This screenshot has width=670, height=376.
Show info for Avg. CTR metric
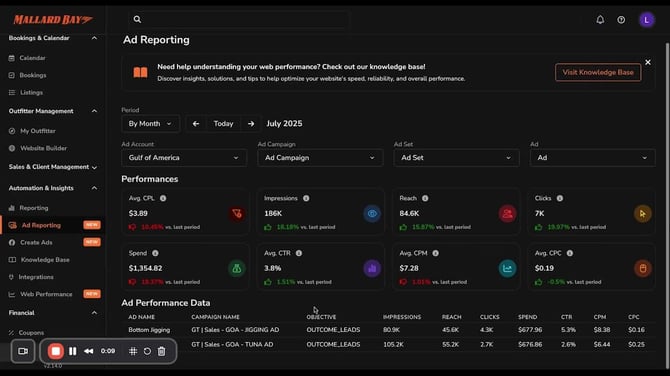(299, 253)
